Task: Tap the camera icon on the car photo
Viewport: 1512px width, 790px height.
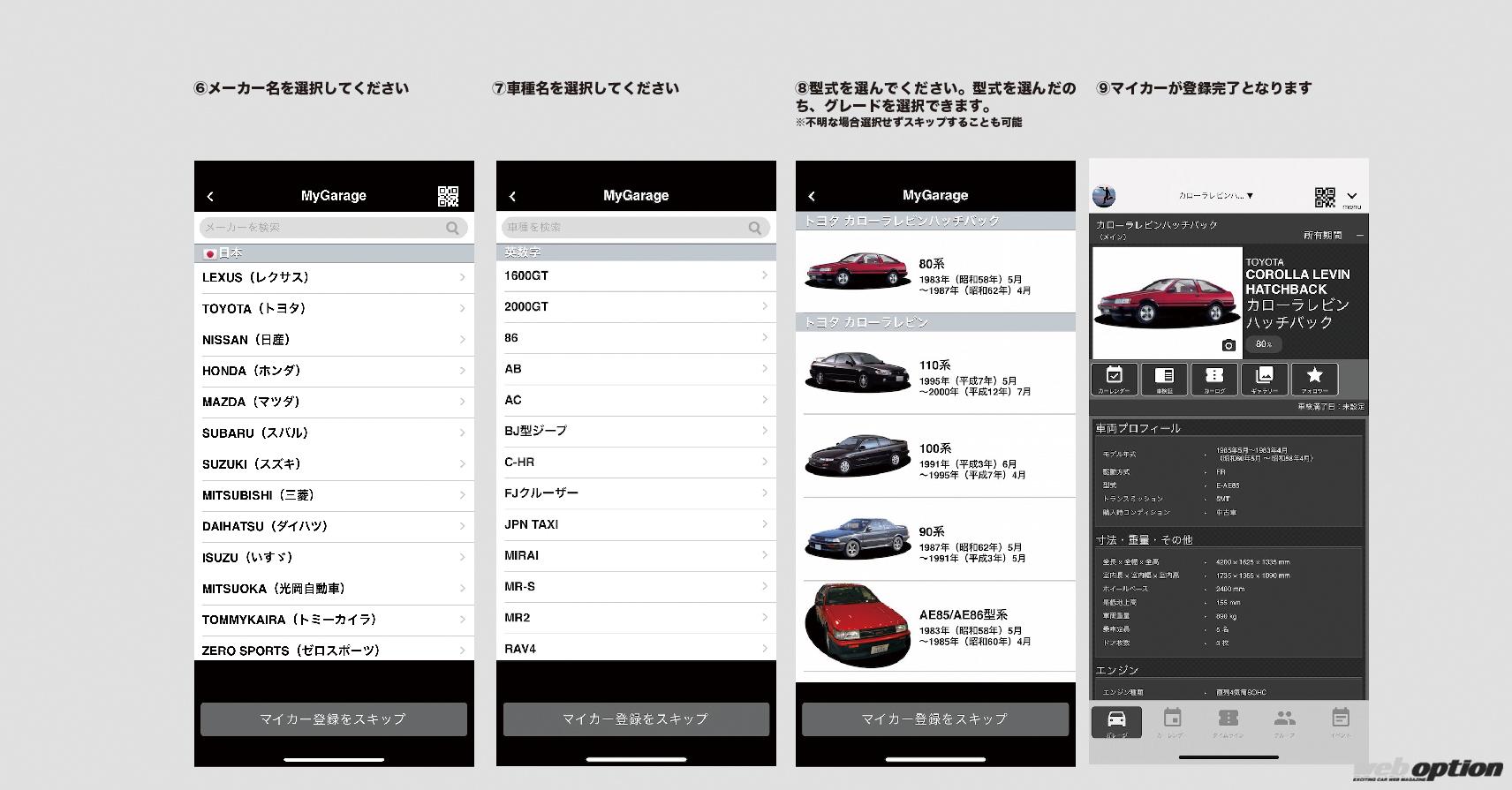Action: pos(1228,345)
